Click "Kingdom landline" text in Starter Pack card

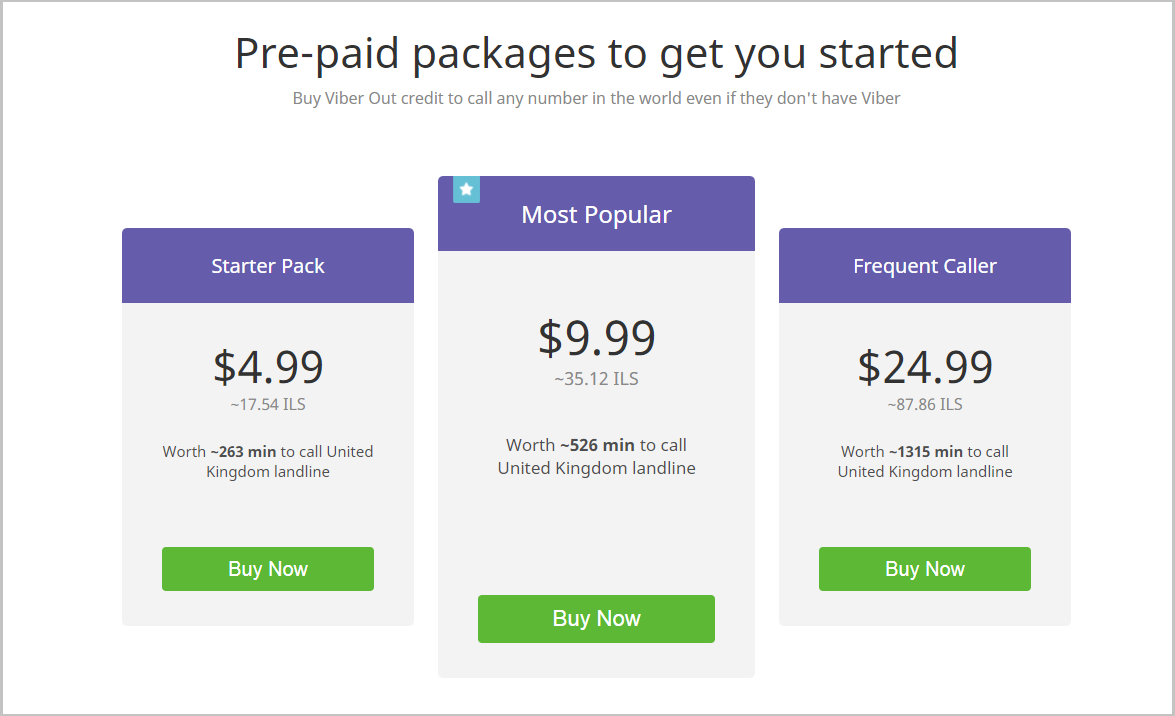pyautogui.click(x=268, y=472)
